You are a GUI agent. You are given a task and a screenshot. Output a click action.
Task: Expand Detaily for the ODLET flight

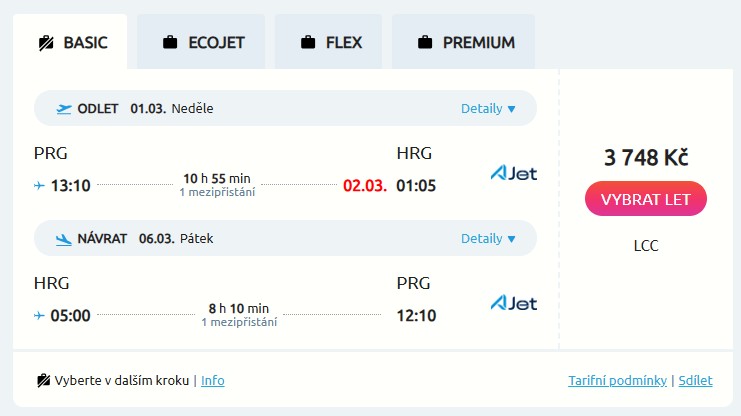[488, 108]
